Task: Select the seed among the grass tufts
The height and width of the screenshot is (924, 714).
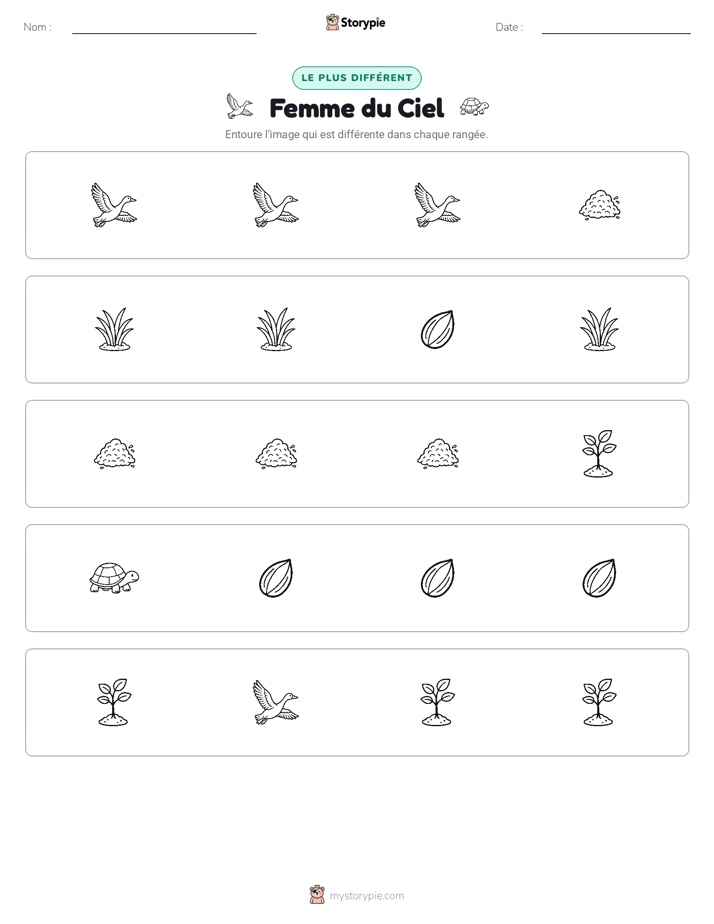Action: point(438,329)
